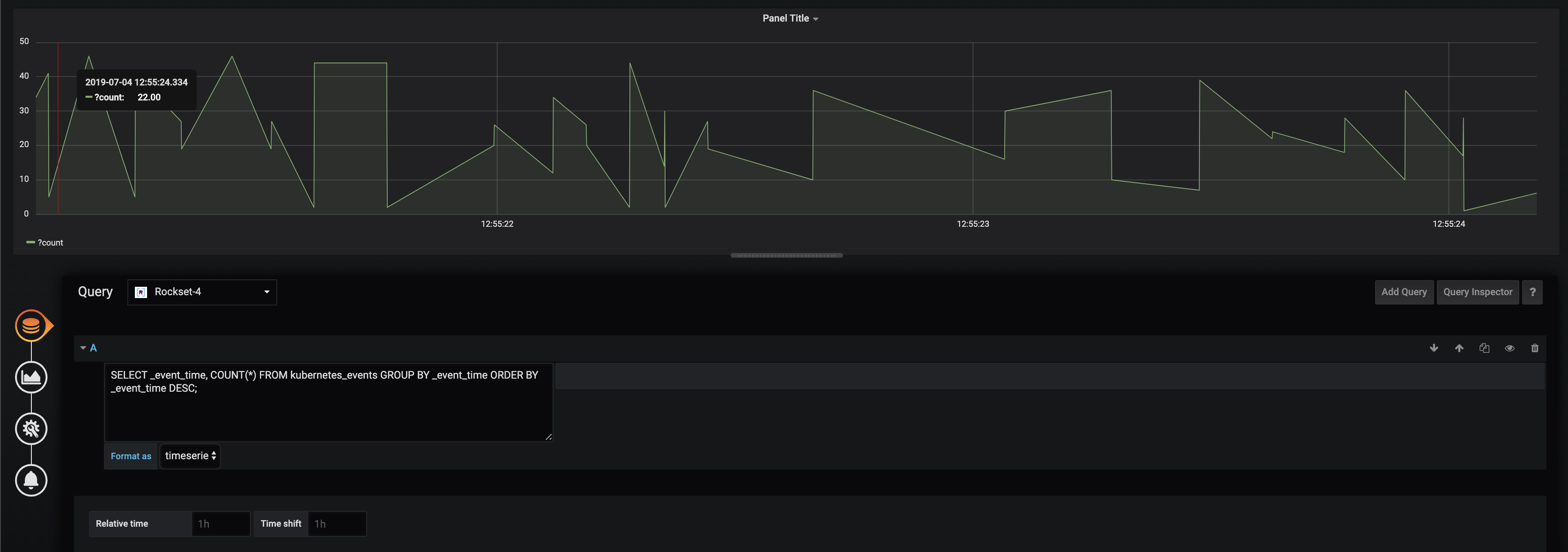Open the Alert bell tab icon

[x=31, y=480]
